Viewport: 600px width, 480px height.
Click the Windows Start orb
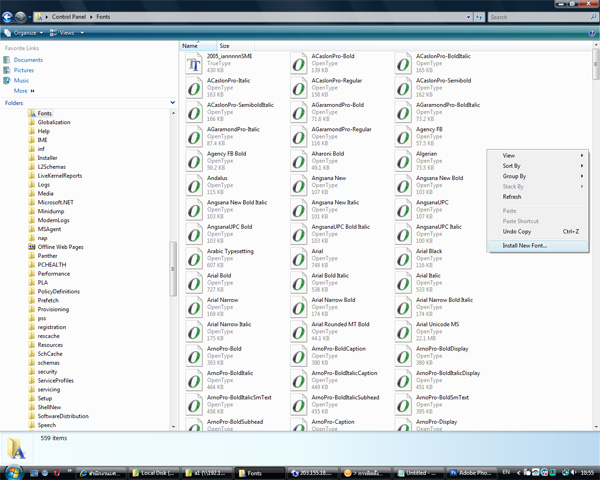pyautogui.click(x=13, y=473)
